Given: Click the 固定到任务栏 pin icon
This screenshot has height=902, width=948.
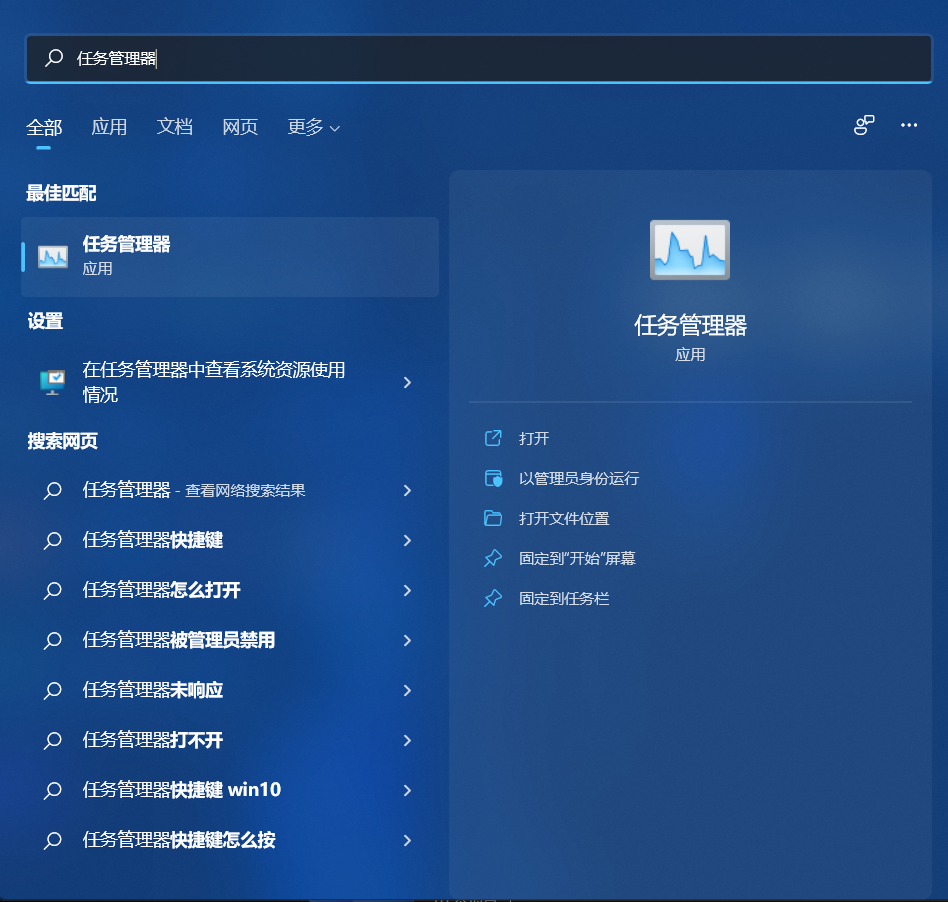Looking at the screenshot, I should (x=493, y=598).
